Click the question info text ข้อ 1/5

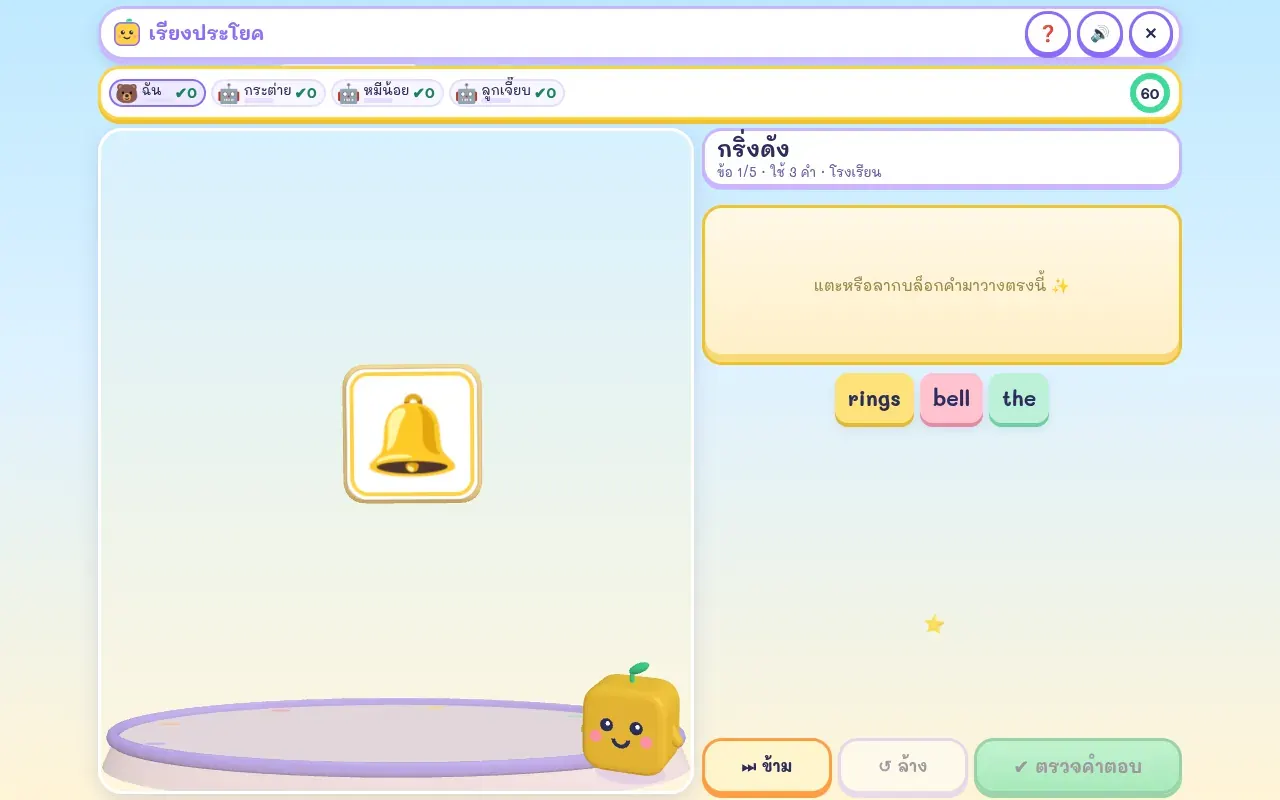[737, 172]
